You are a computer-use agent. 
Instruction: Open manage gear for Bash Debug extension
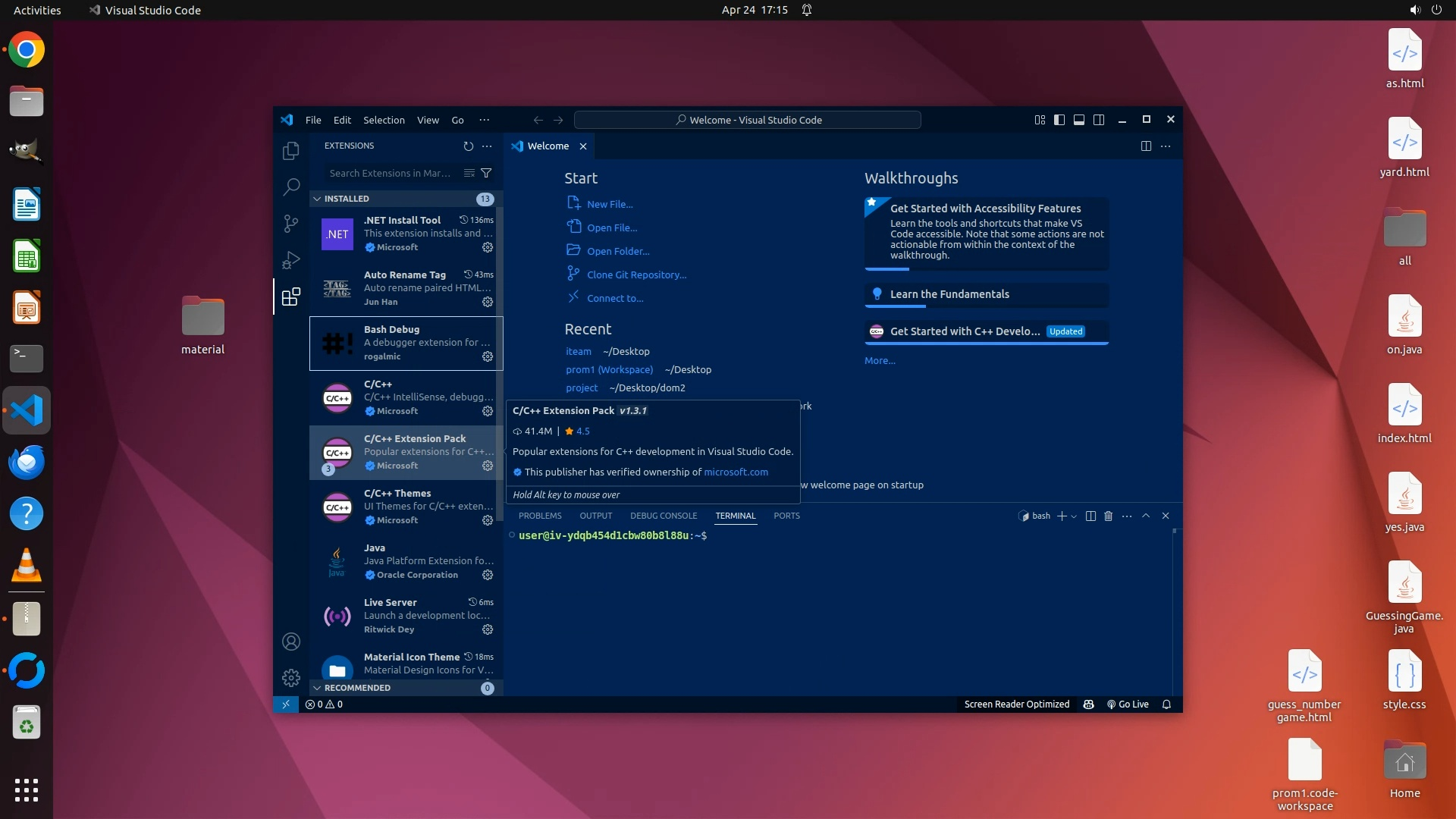[x=488, y=356]
